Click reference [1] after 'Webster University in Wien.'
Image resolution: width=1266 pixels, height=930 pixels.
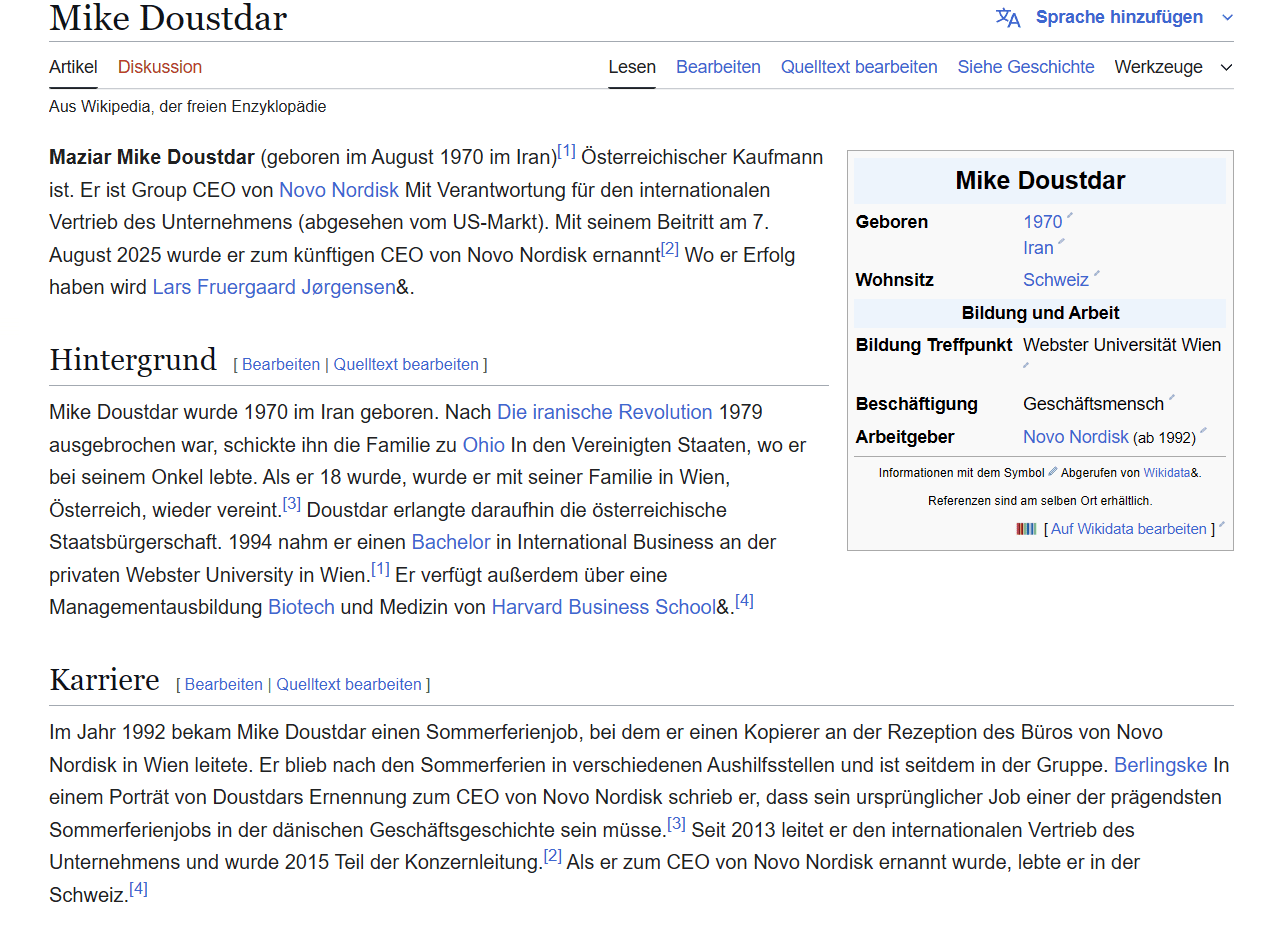pyautogui.click(x=381, y=568)
